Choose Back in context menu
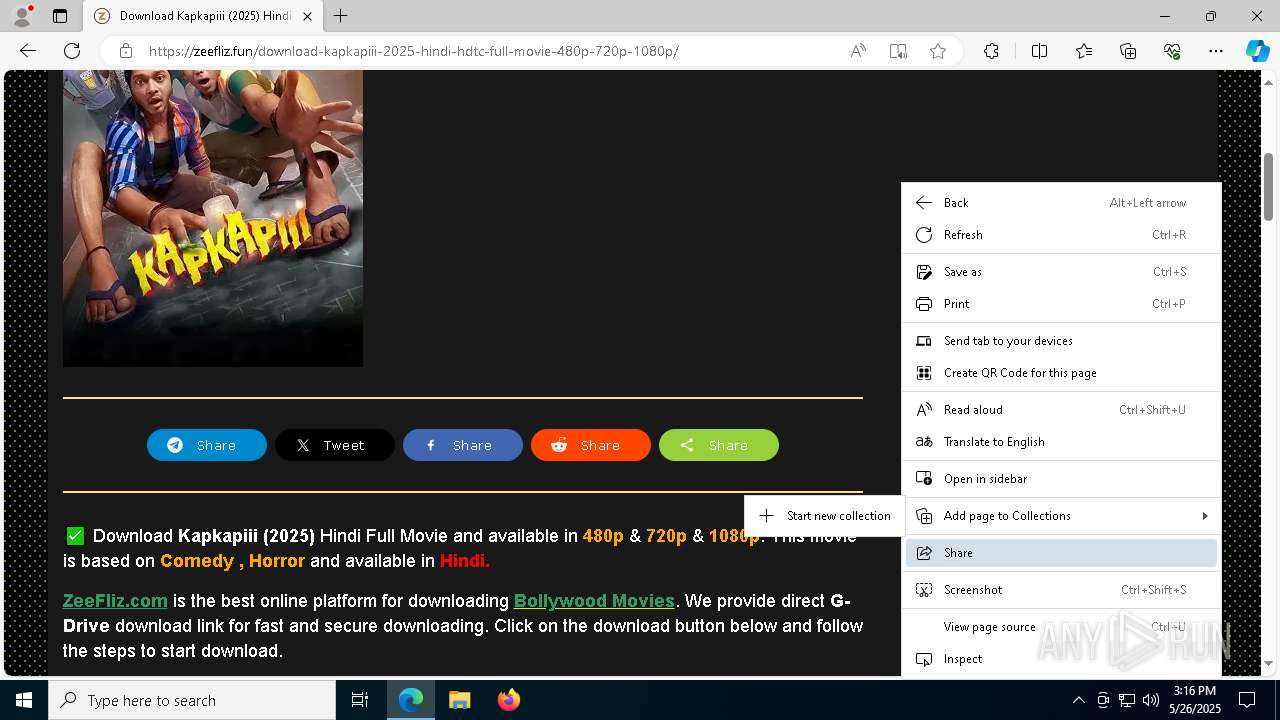1280x720 pixels. 1061,203
